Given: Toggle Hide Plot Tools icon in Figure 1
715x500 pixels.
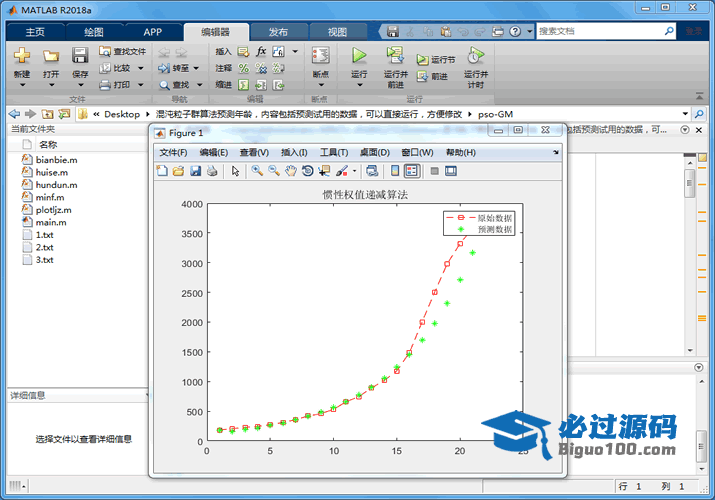Looking at the screenshot, I should coord(434,171).
